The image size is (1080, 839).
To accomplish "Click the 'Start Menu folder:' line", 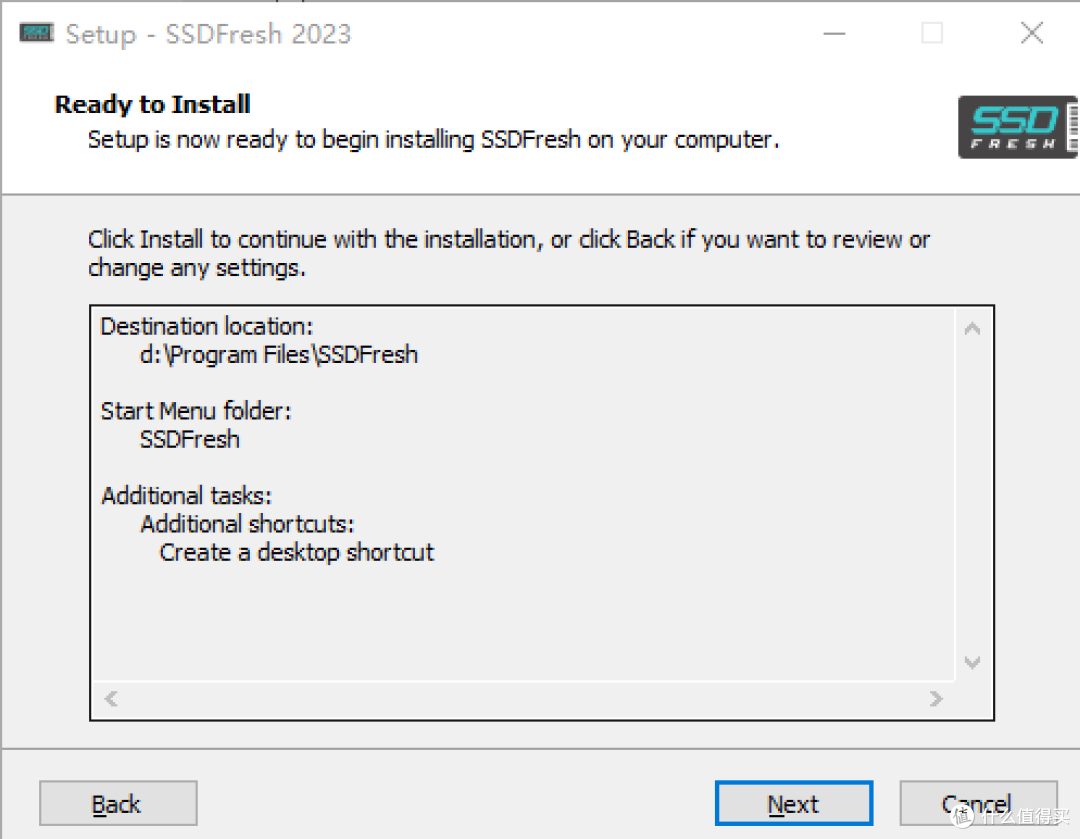I will [x=196, y=411].
